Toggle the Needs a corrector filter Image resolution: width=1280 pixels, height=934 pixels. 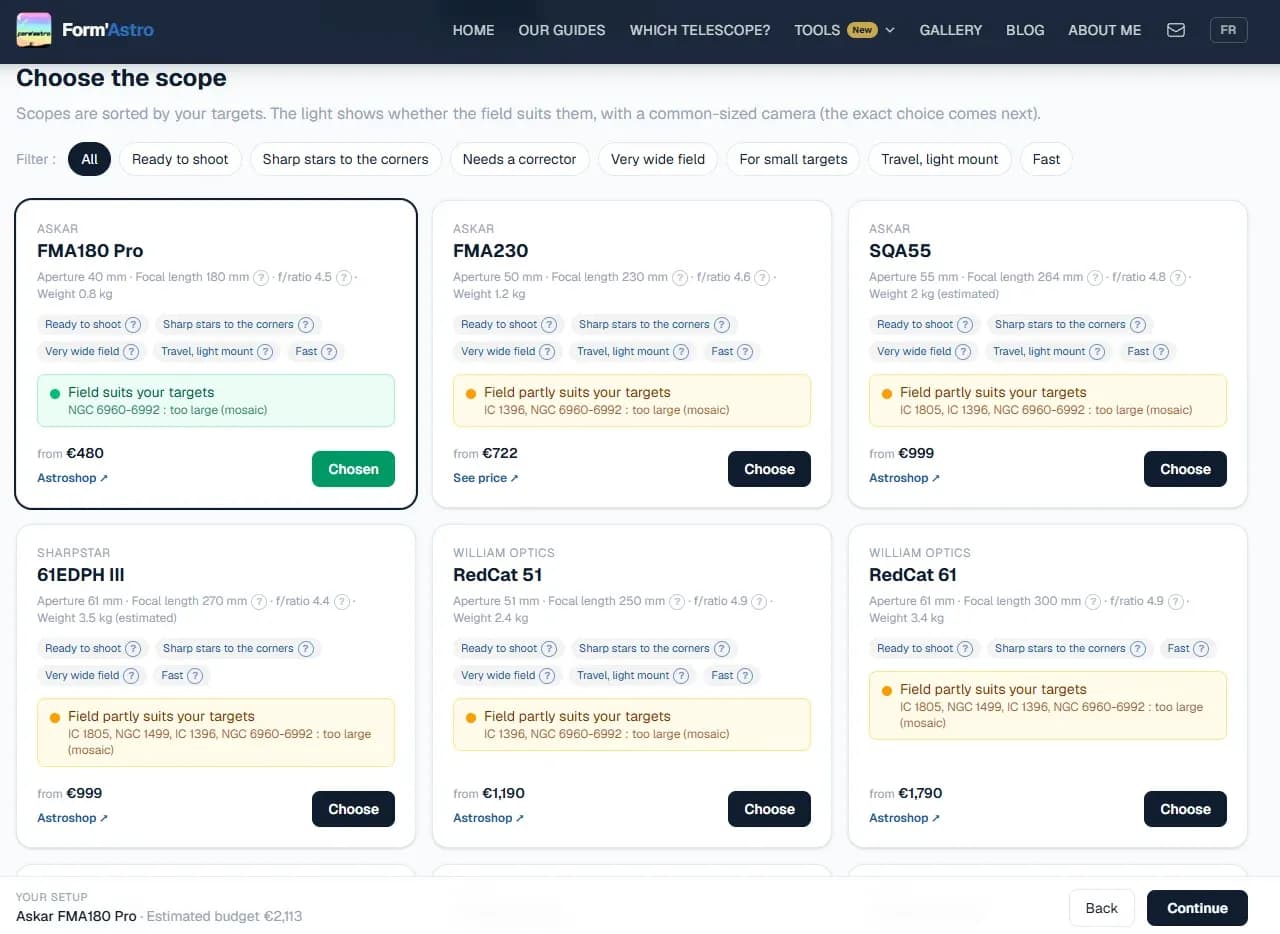coord(519,159)
